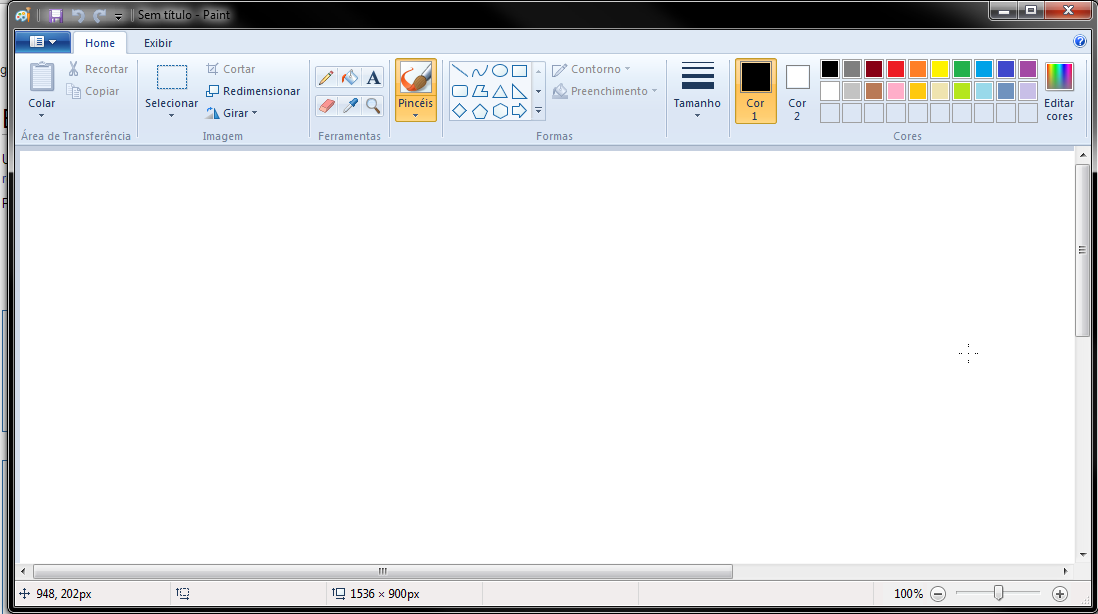Click the Recortar button

[x=98, y=69]
